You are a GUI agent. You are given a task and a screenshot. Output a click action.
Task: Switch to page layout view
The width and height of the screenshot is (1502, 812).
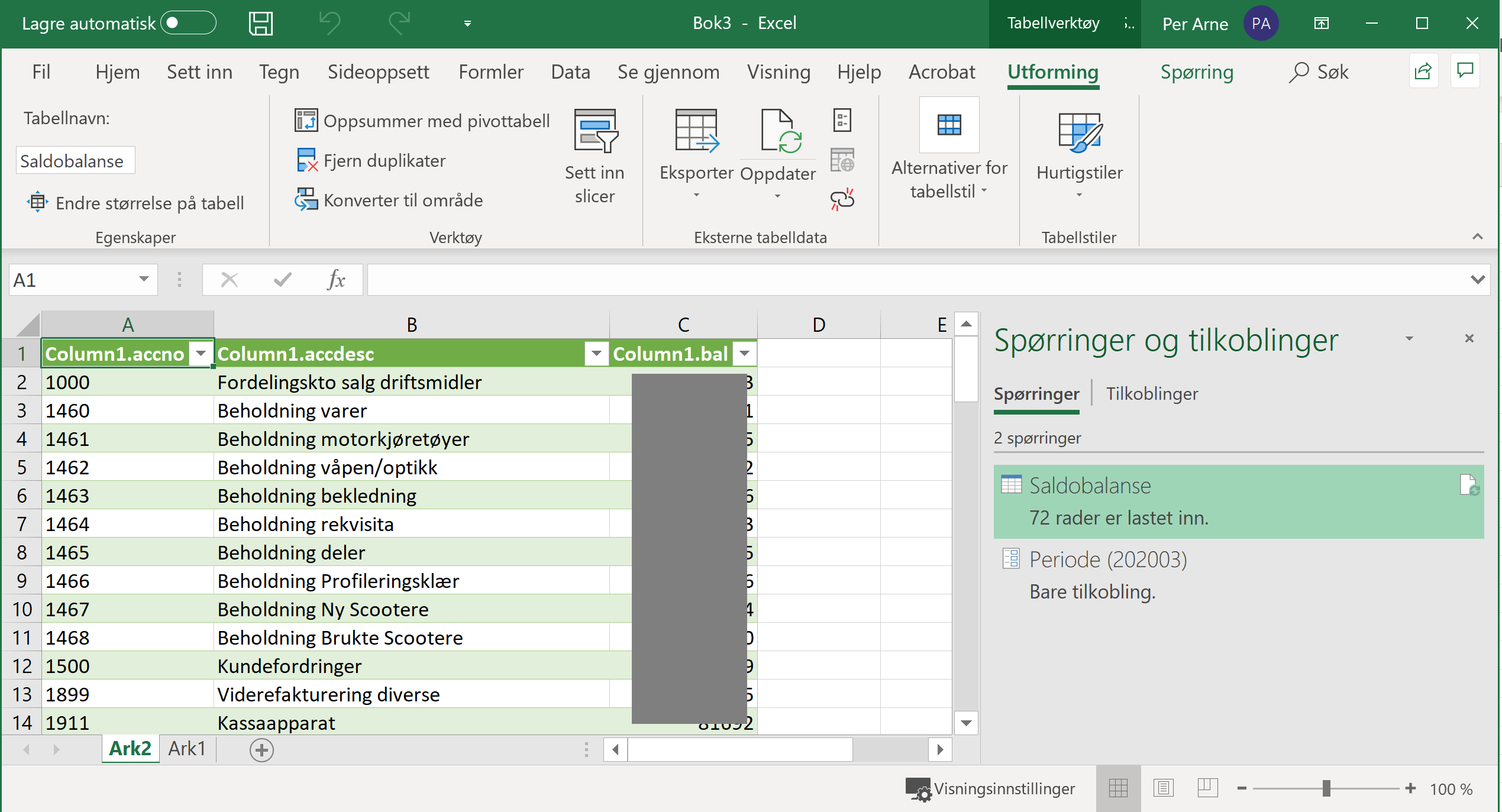[1163, 788]
